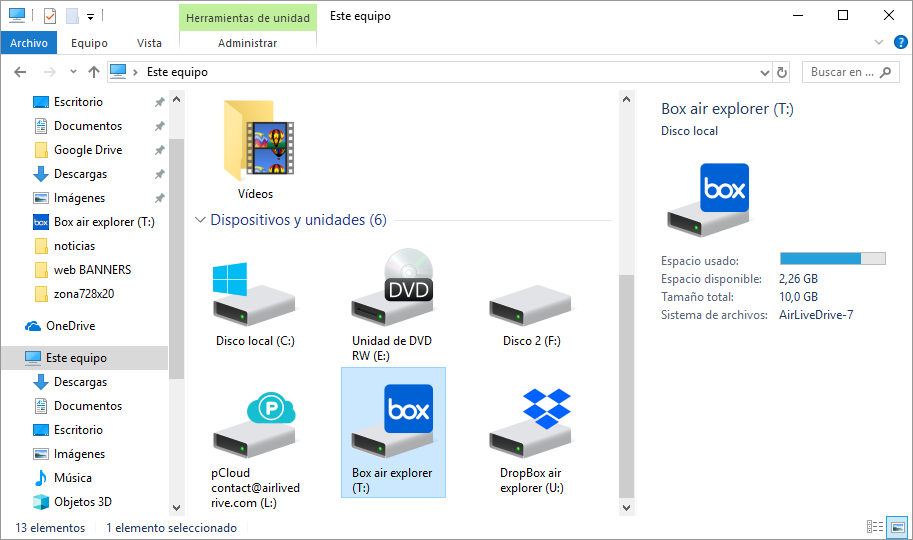
Task: Collapse the Dispositivos y unidades section
Action: (x=200, y=220)
